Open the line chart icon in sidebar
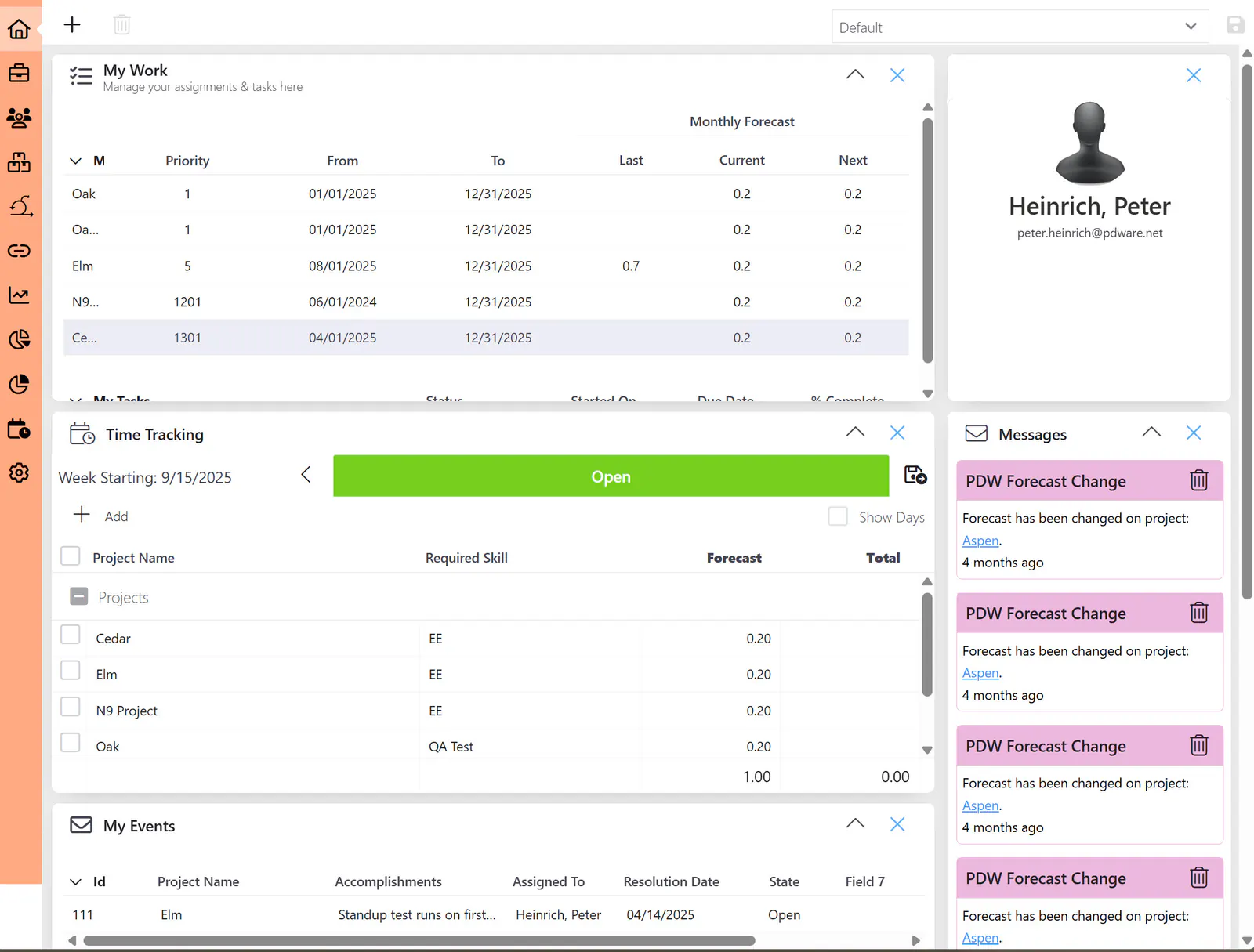This screenshot has height=952, width=1254. [19, 295]
